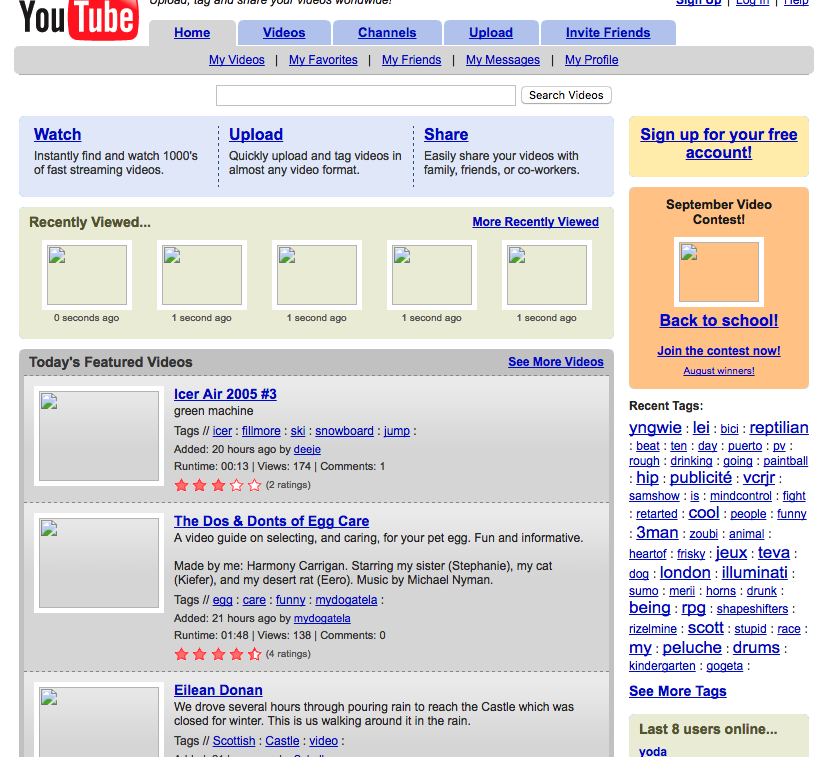Open The Dos & Donts of Egg Care title
This screenshot has width=827, height=757.
(x=271, y=521)
